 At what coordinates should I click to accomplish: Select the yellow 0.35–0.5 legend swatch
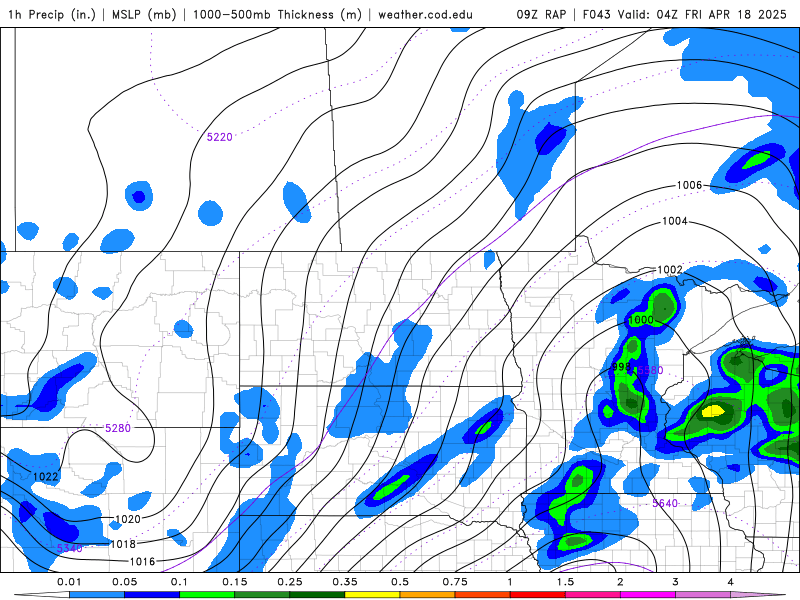click(x=372, y=595)
